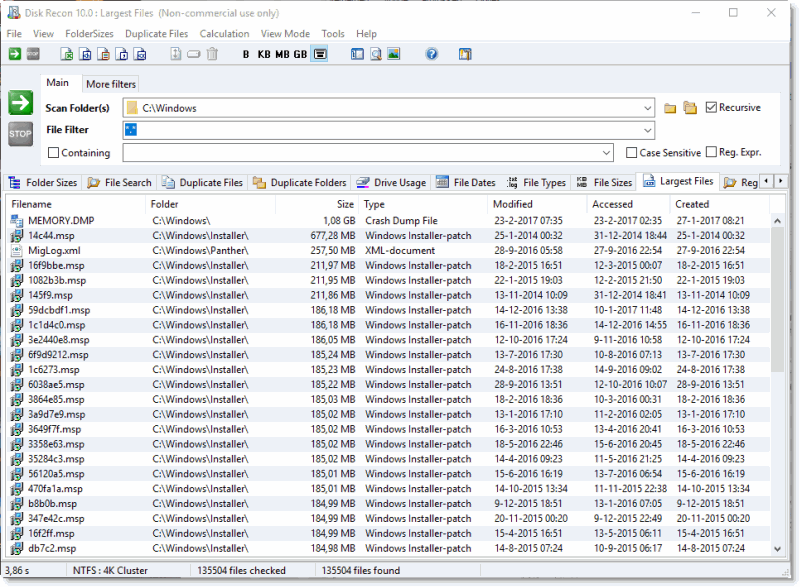This screenshot has width=800, height=587.
Task: Open the Containing text dropdown
Action: [x=606, y=152]
